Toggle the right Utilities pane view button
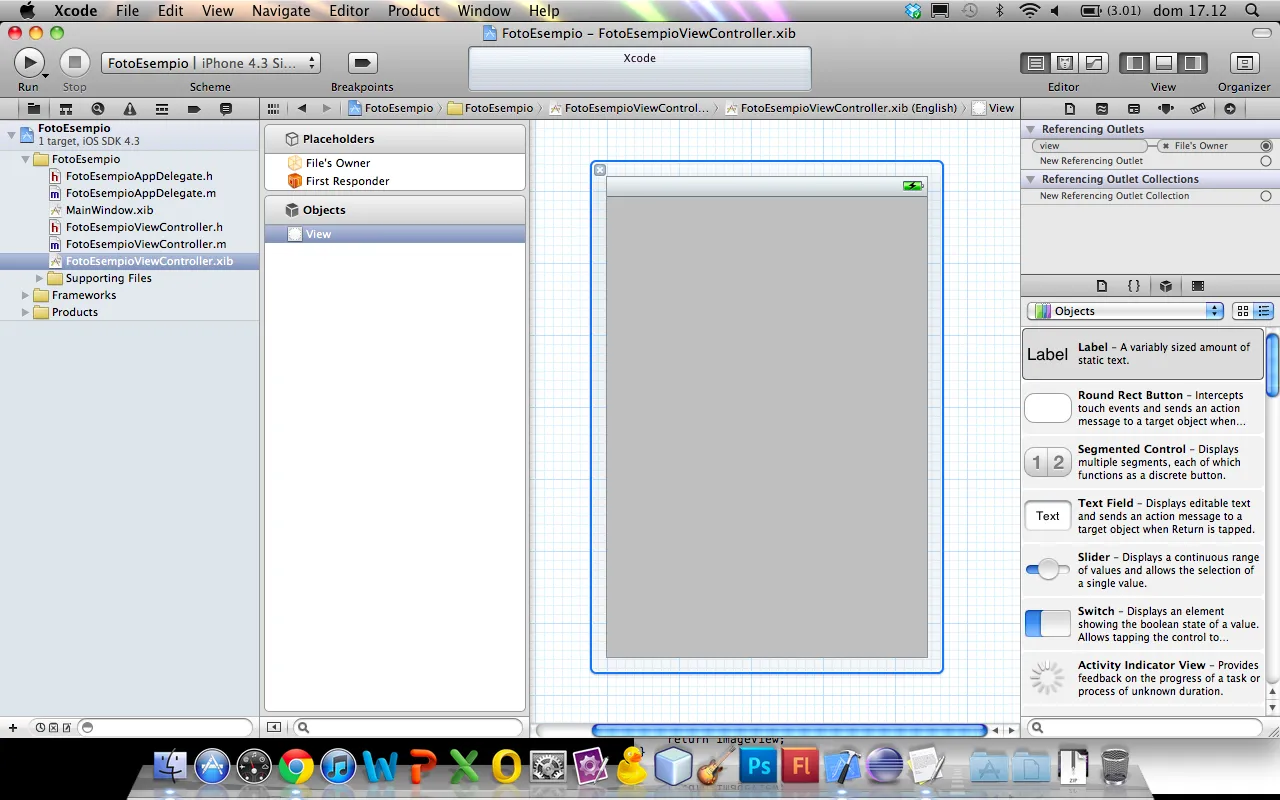Image resolution: width=1280 pixels, height=800 pixels. tap(1192, 63)
